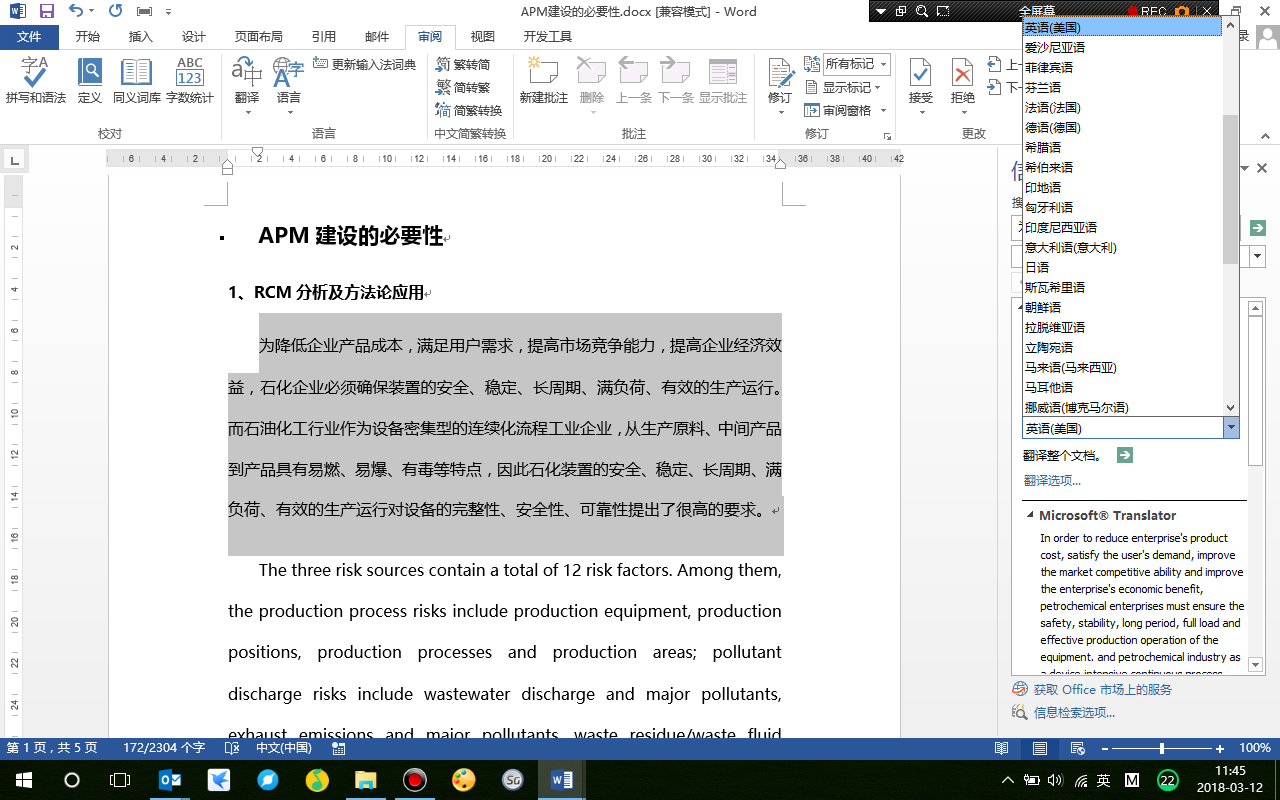Open 简繁转换 dialog
The height and width of the screenshot is (800, 1280).
[x=469, y=110]
